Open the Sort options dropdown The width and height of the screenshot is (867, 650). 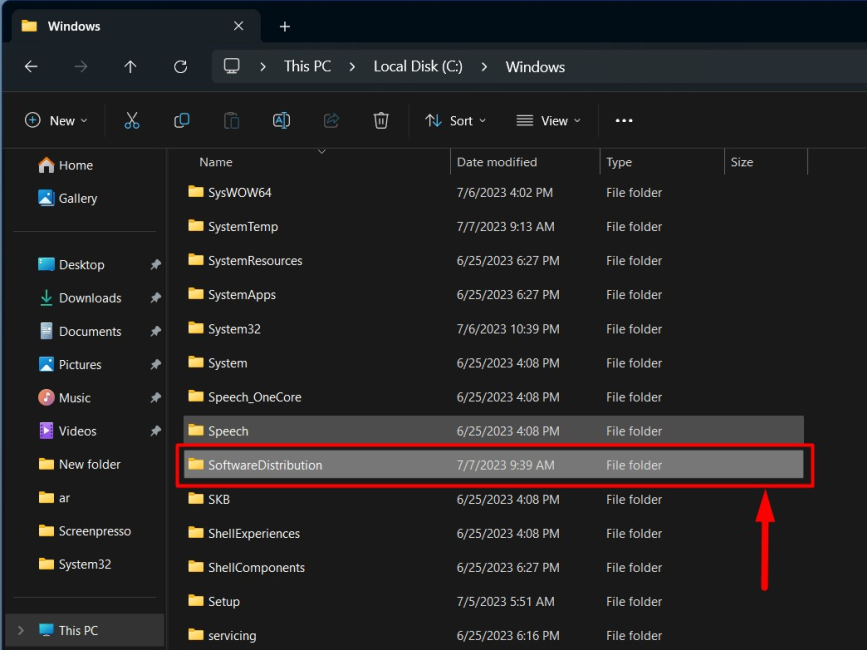point(455,121)
